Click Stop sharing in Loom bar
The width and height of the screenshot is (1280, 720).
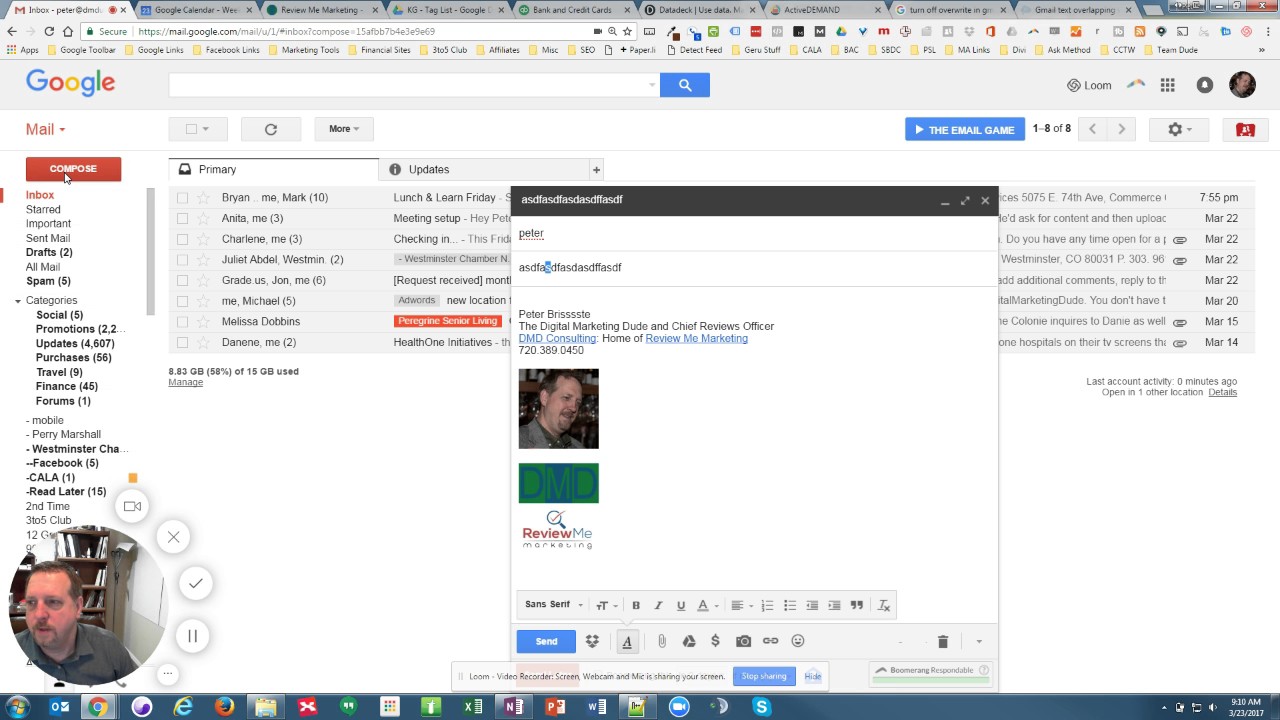[764, 676]
